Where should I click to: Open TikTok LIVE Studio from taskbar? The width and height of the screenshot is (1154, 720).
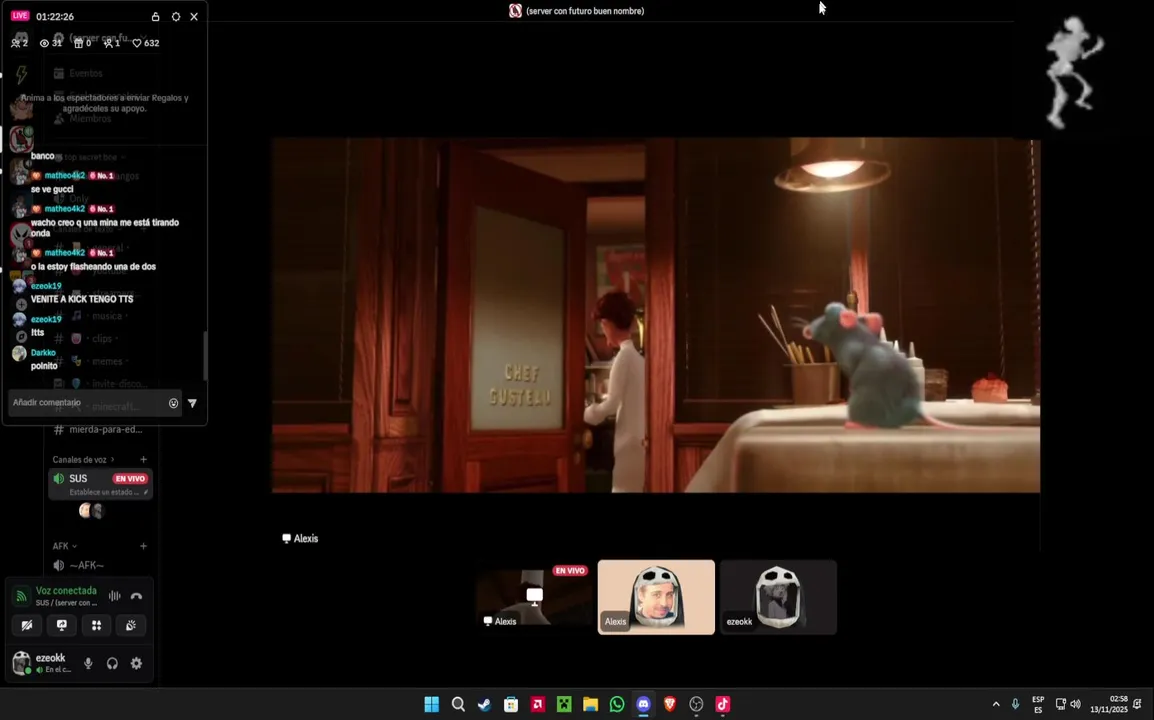coord(723,705)
